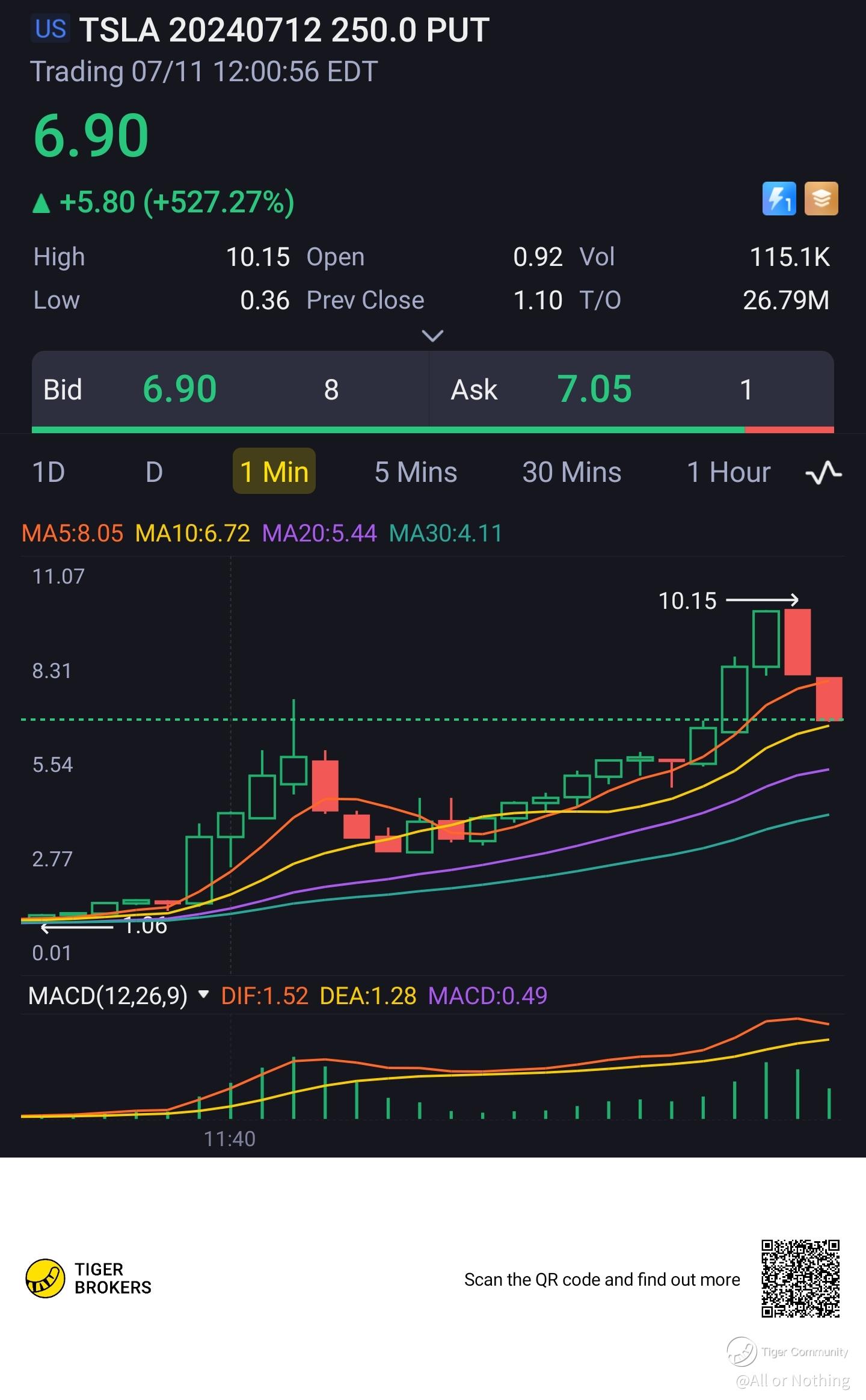The width and height of the screenshot is (866, 1400).
Task: Tap the 2.77 price axis label
Action: 52,859
